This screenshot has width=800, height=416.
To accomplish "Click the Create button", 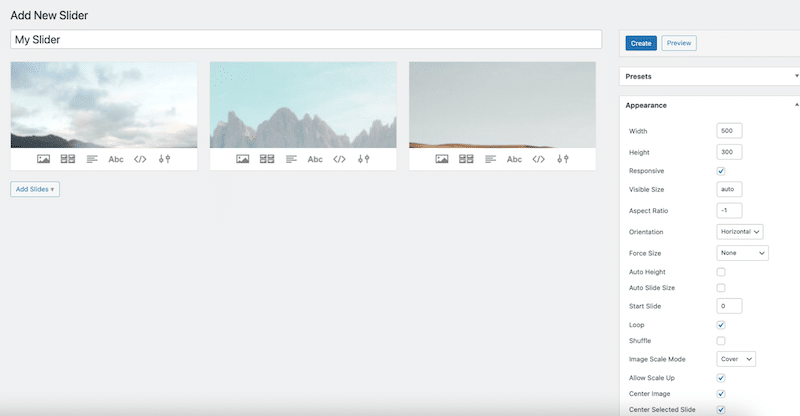I will click(x=641, y=43).
